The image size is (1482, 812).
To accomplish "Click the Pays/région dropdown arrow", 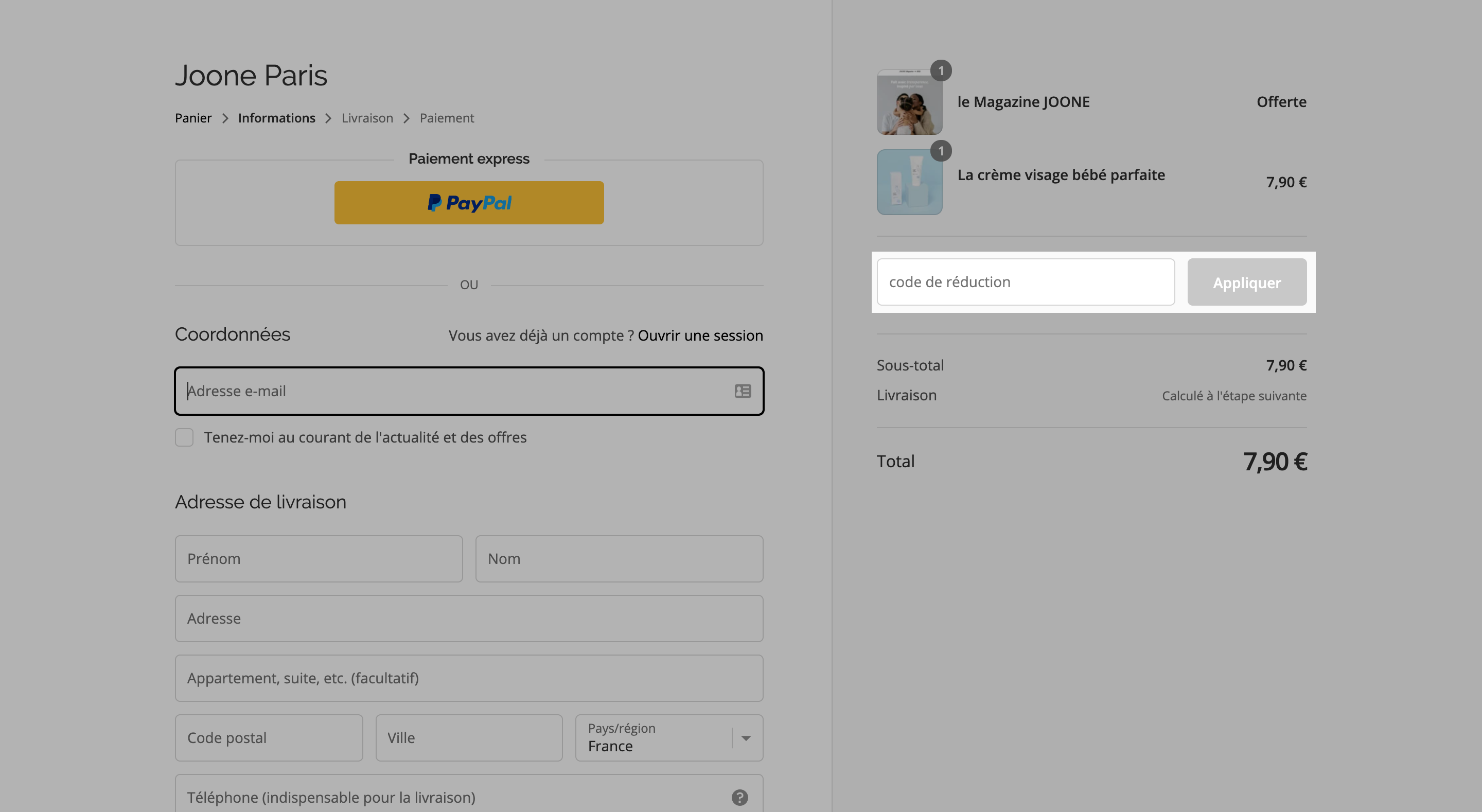I will 746,738.
